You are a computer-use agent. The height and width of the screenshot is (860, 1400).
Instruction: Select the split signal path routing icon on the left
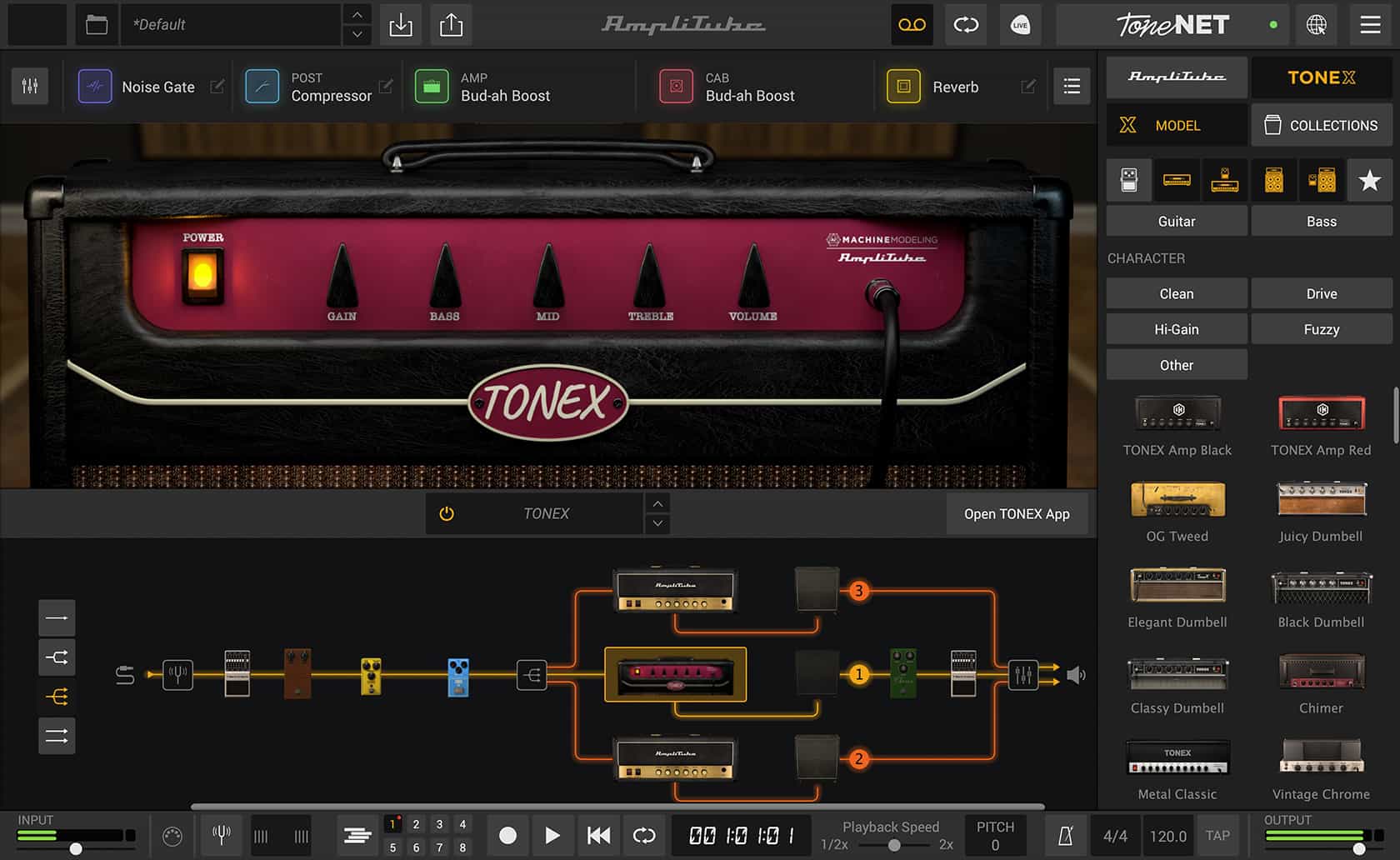[57, 657]
